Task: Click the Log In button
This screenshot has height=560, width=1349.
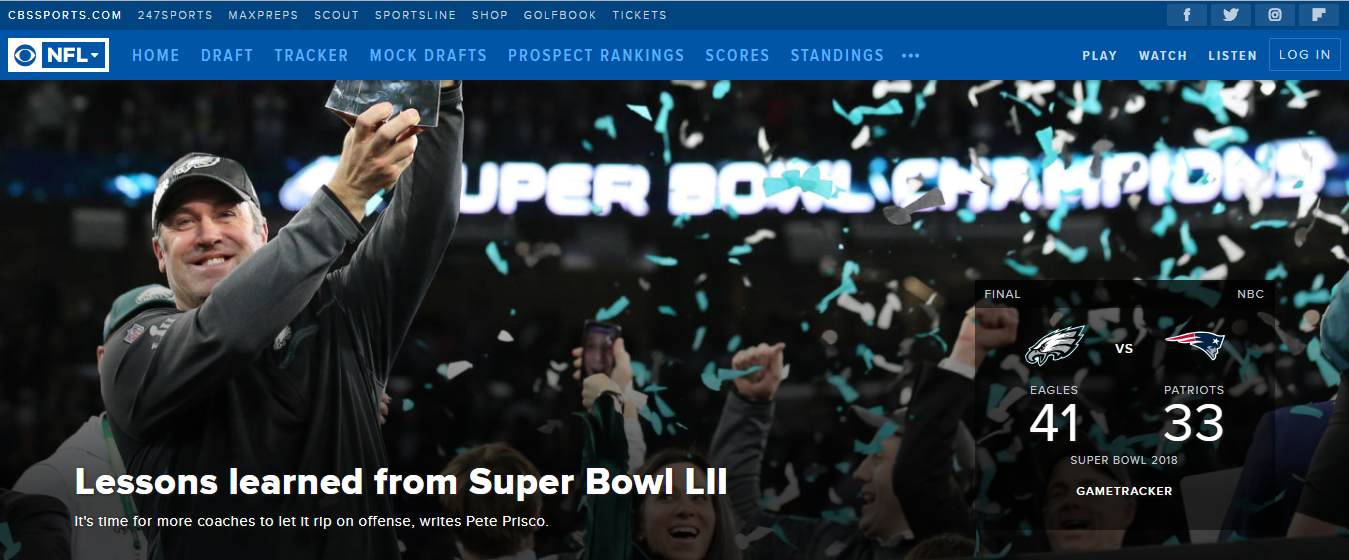Action: click(x=1305, y=55)
